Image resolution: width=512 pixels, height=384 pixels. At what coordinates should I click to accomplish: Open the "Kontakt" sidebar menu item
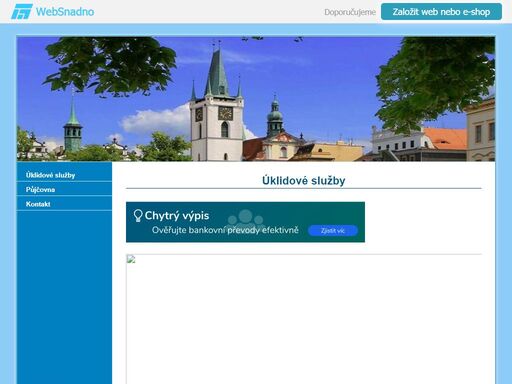point(64,204)
